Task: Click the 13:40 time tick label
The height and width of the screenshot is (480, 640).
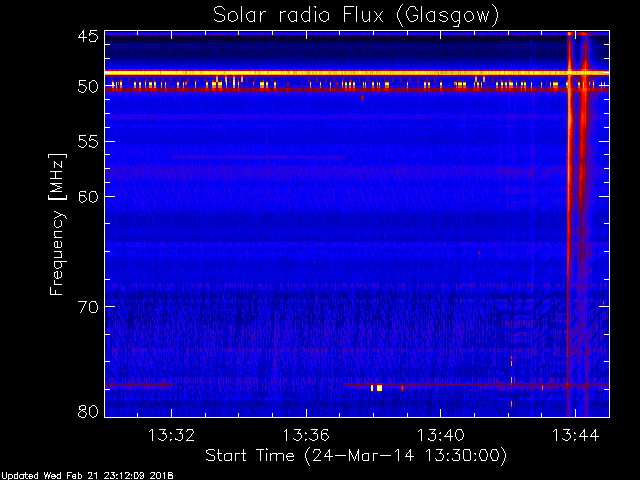Action: click(x=440, y=435)
